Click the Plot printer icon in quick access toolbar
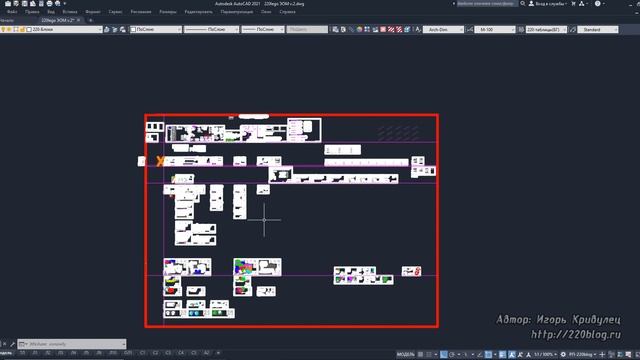The image size is (640, 360). (x=49, y=4)
